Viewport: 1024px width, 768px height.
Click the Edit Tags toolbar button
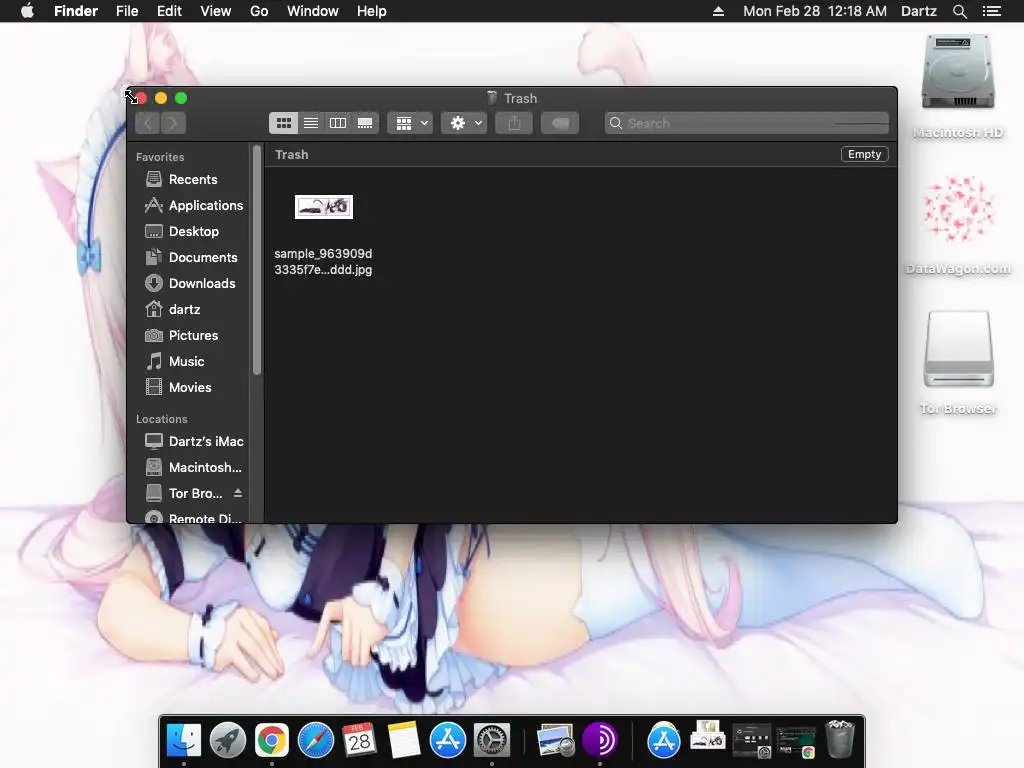[x=560, y=123]
